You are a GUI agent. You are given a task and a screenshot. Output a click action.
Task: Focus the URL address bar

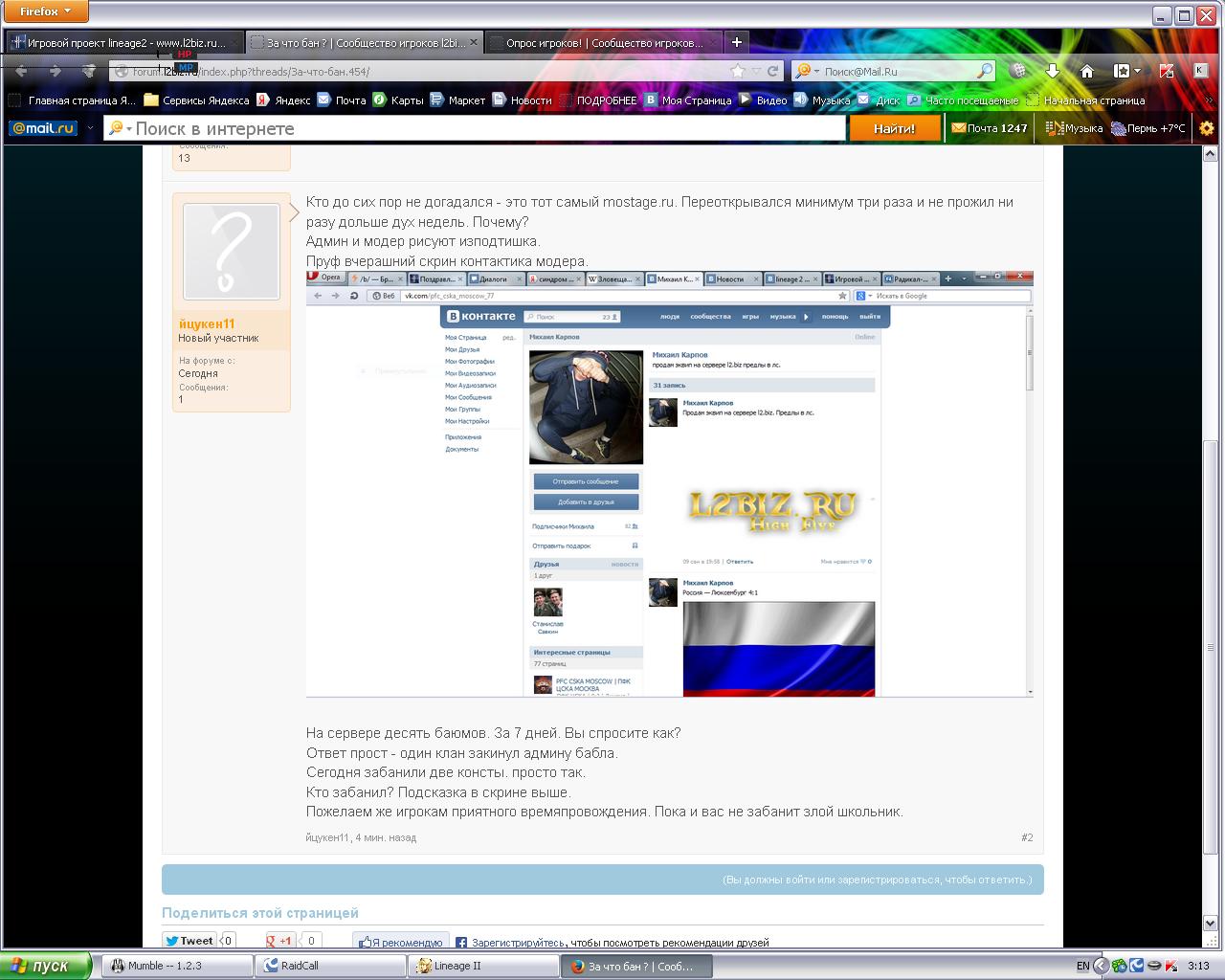pos(421,71)
